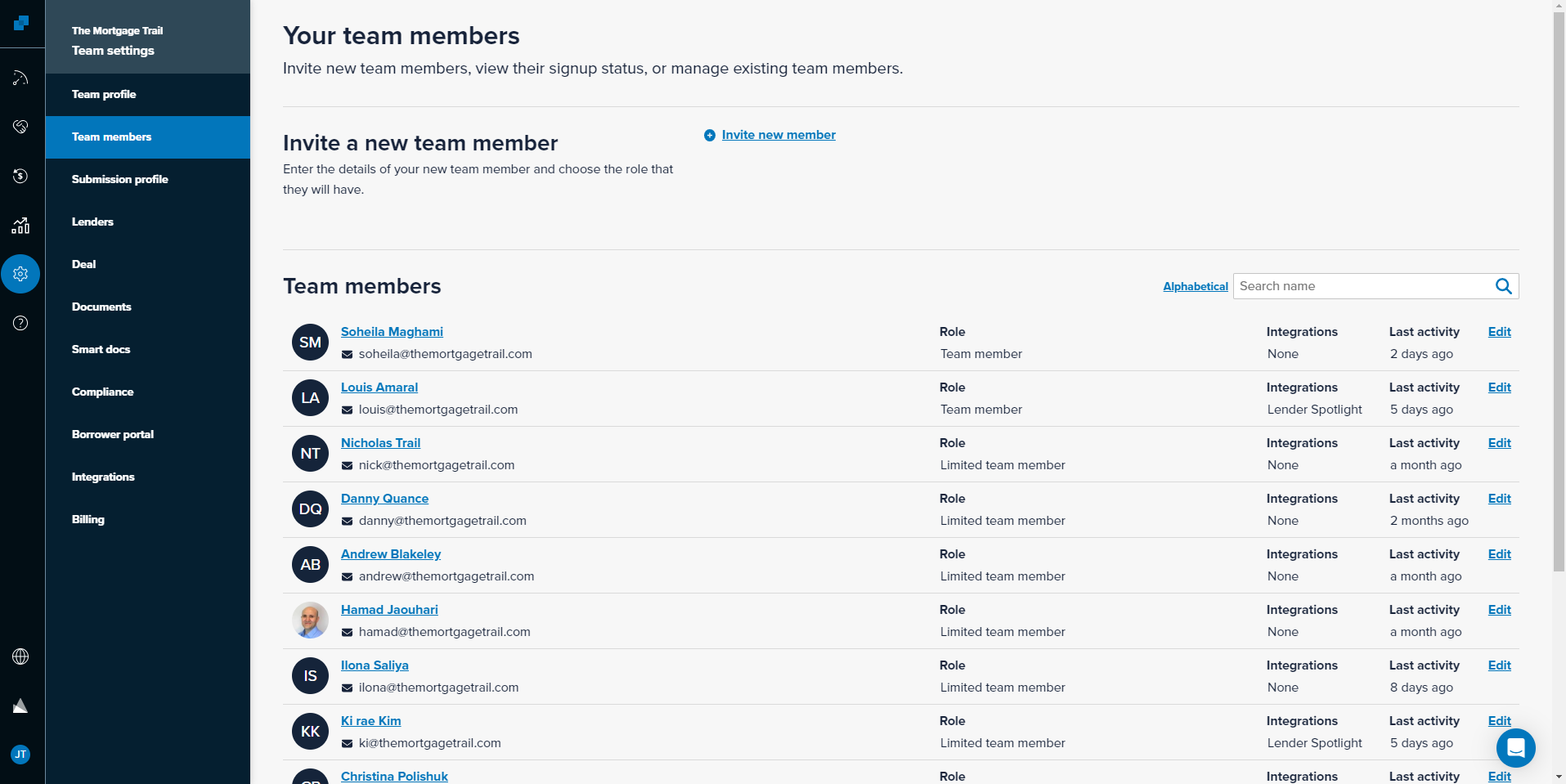Edit Louis Amaral's team member entry
The image size is (1566, 784).
point(1499,388)
